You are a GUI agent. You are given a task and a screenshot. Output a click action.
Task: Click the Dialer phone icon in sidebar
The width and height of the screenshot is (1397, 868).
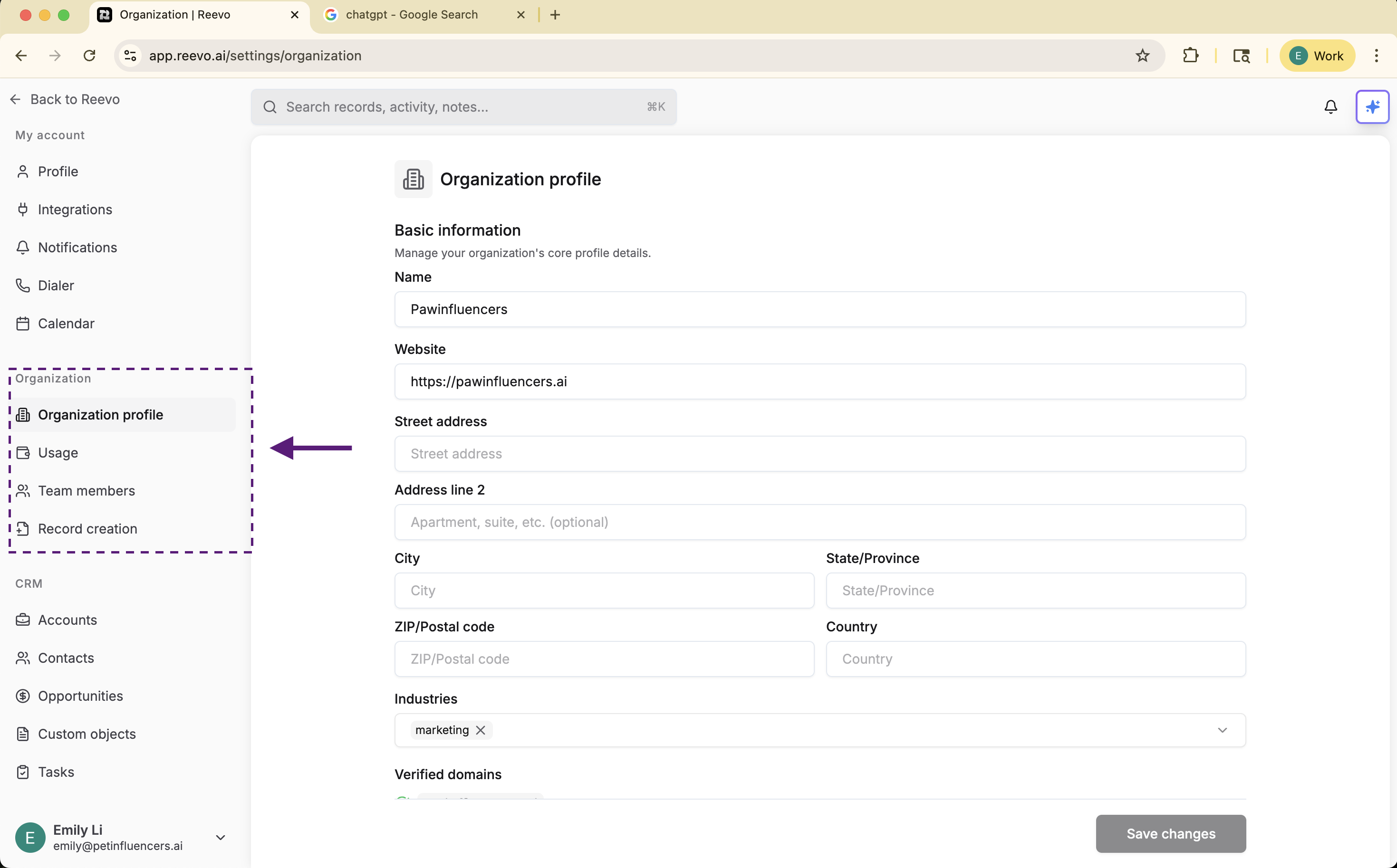23,286
